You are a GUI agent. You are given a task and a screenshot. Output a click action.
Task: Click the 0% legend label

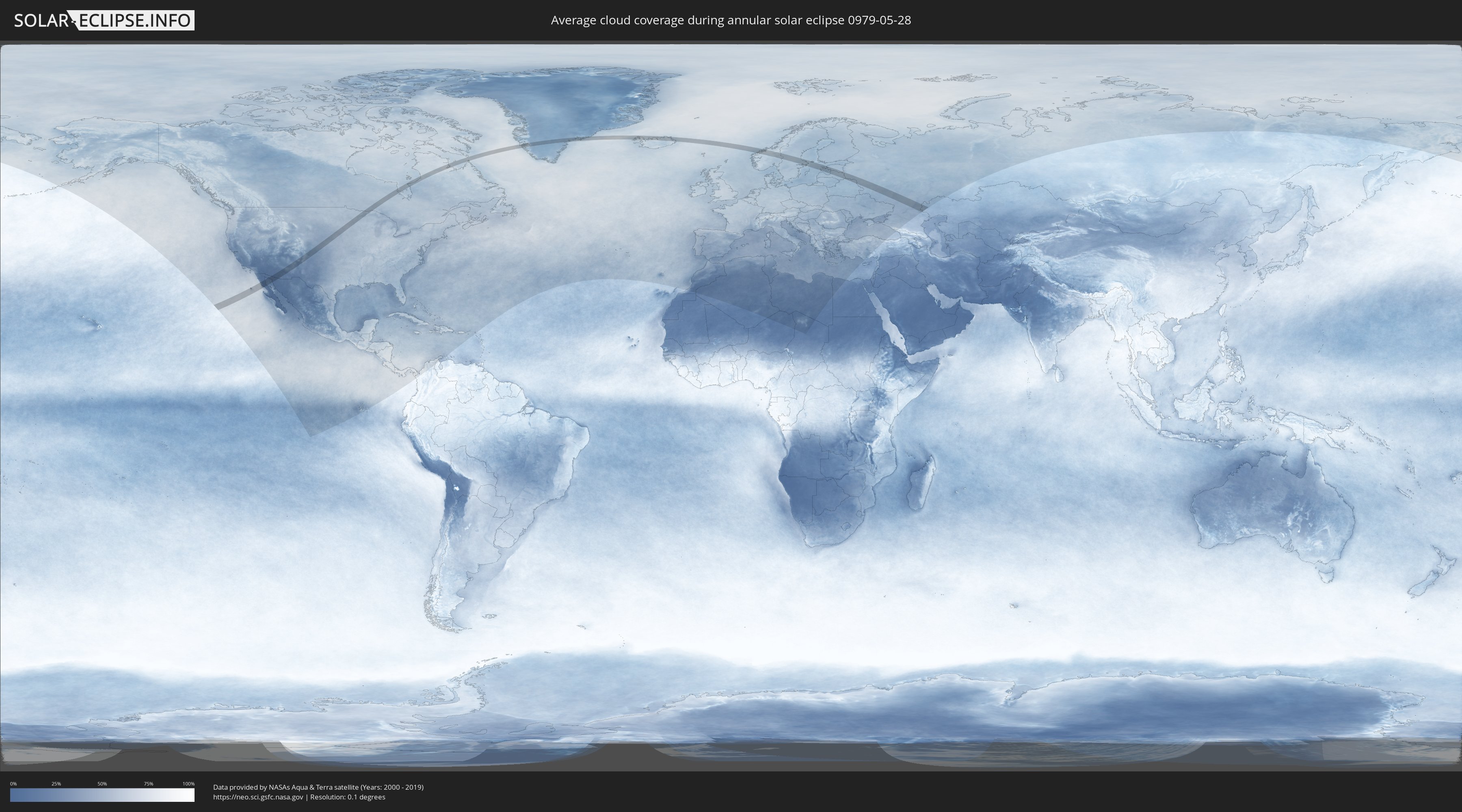(x=14, y=784)
